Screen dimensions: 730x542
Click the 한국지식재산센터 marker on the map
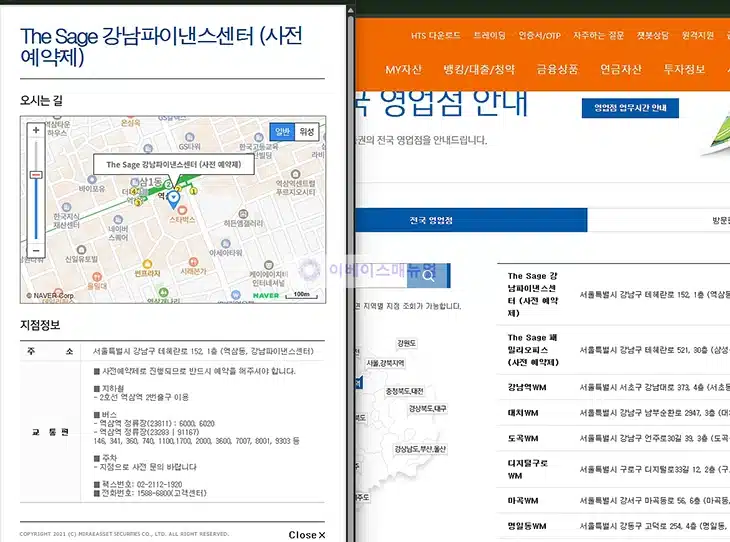[x=66, y=207]
